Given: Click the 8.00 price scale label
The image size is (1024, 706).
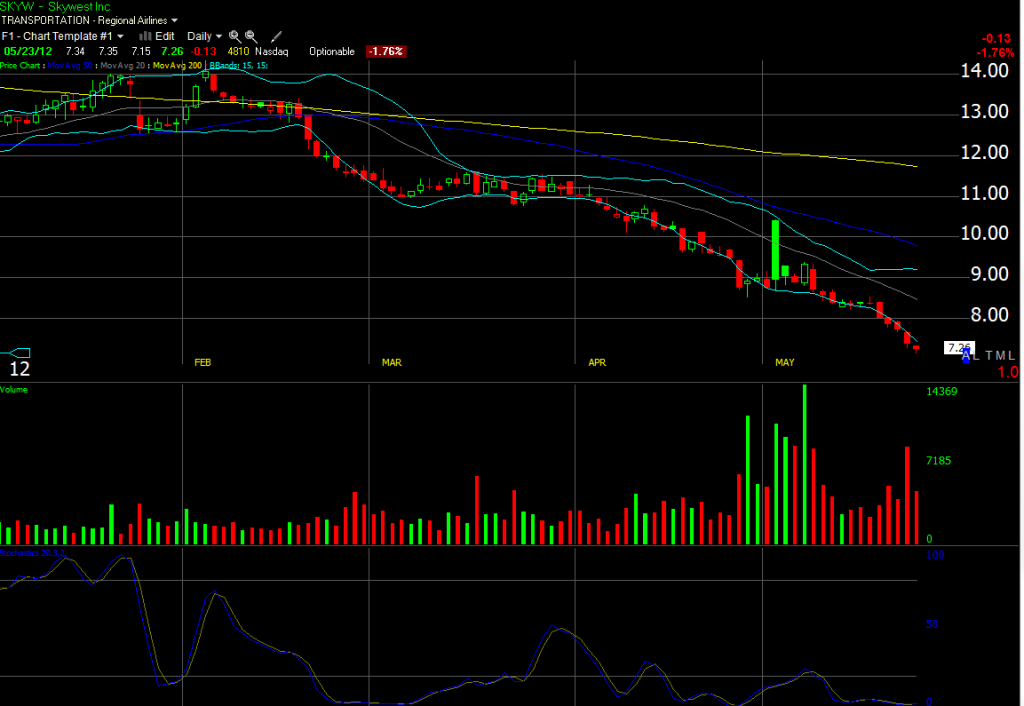Looking at the screenshot, I should [x=989, y=315].
